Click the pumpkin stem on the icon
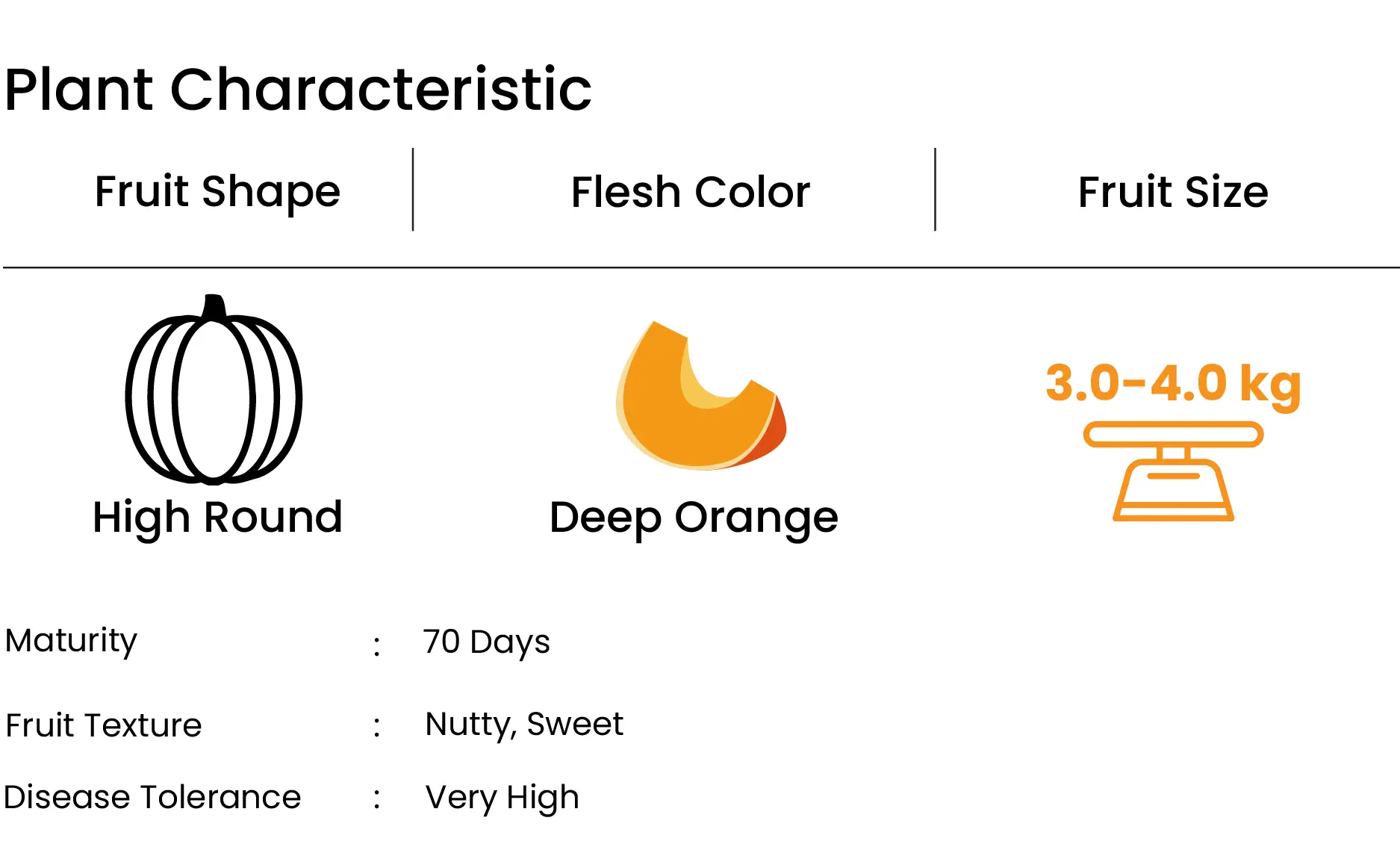 click(214, 307)
